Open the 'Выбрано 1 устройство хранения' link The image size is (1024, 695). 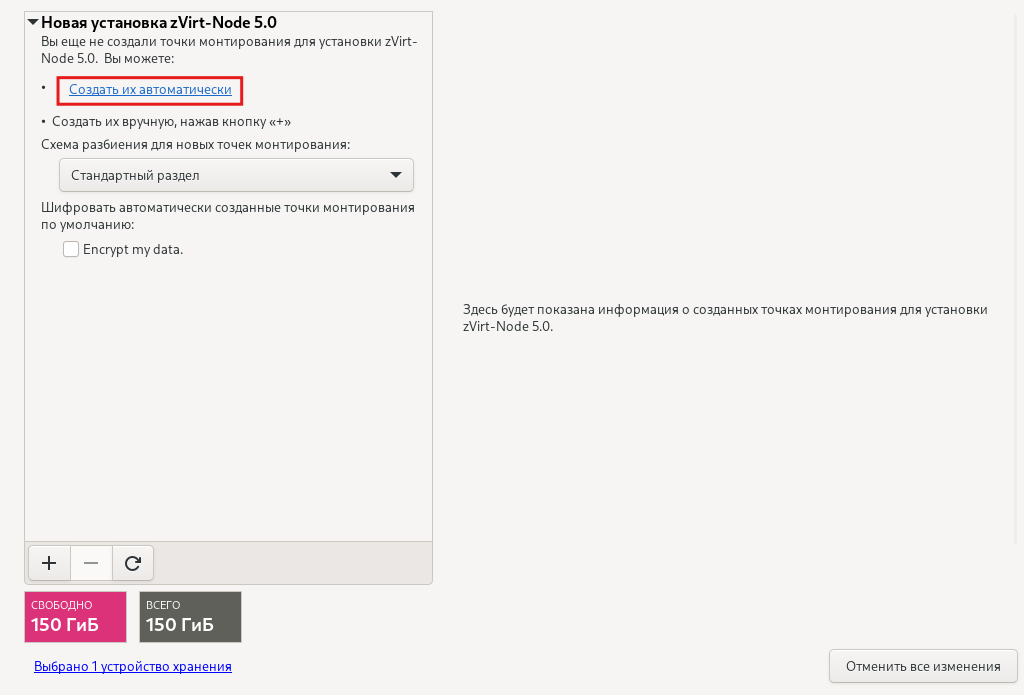133,666
